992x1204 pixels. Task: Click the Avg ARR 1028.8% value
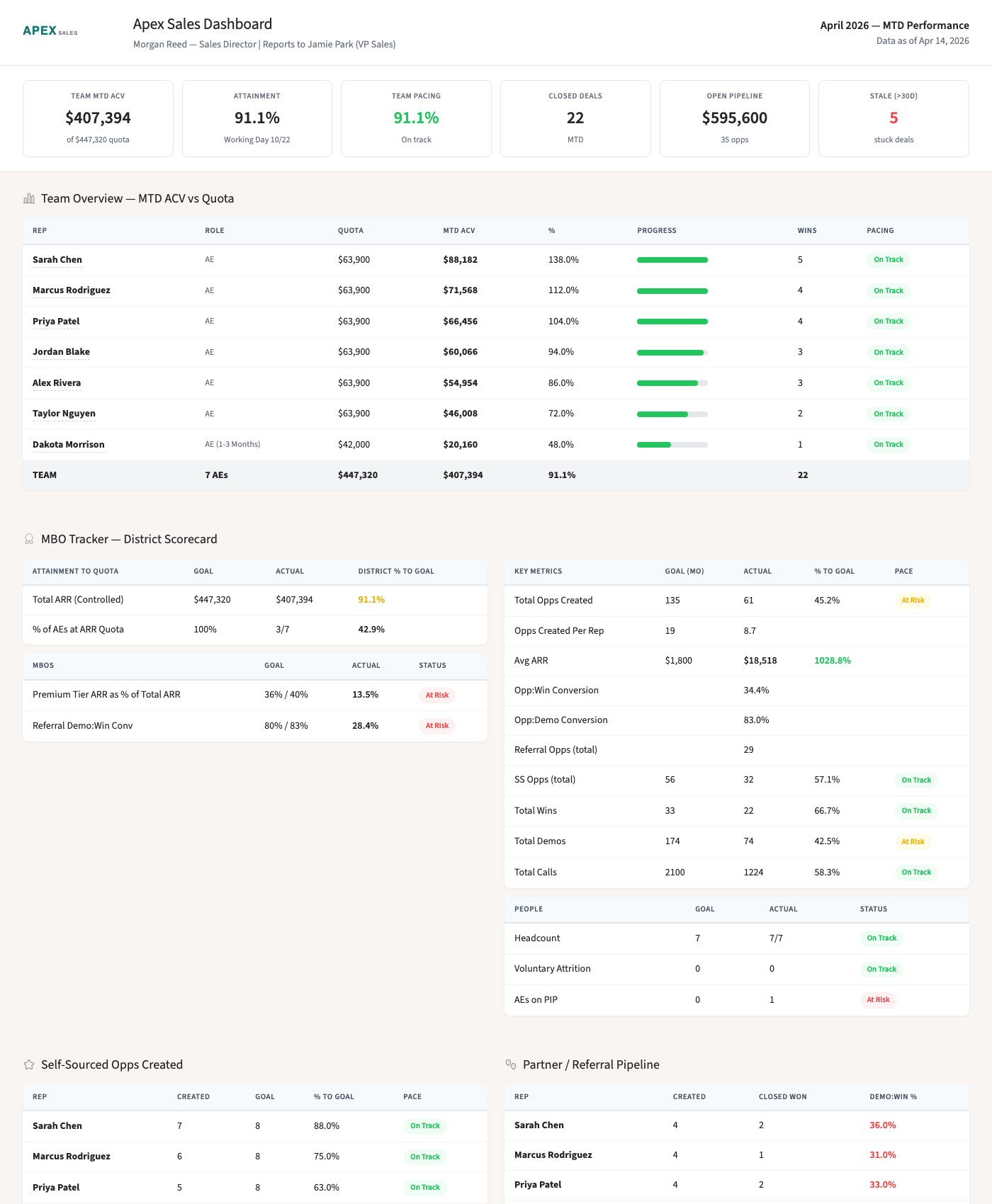coord(833,661)
